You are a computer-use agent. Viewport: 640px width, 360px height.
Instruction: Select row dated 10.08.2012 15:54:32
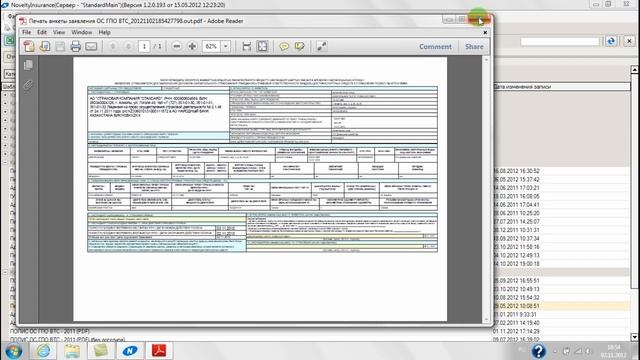pyautogui.click(x=517, y=298)
